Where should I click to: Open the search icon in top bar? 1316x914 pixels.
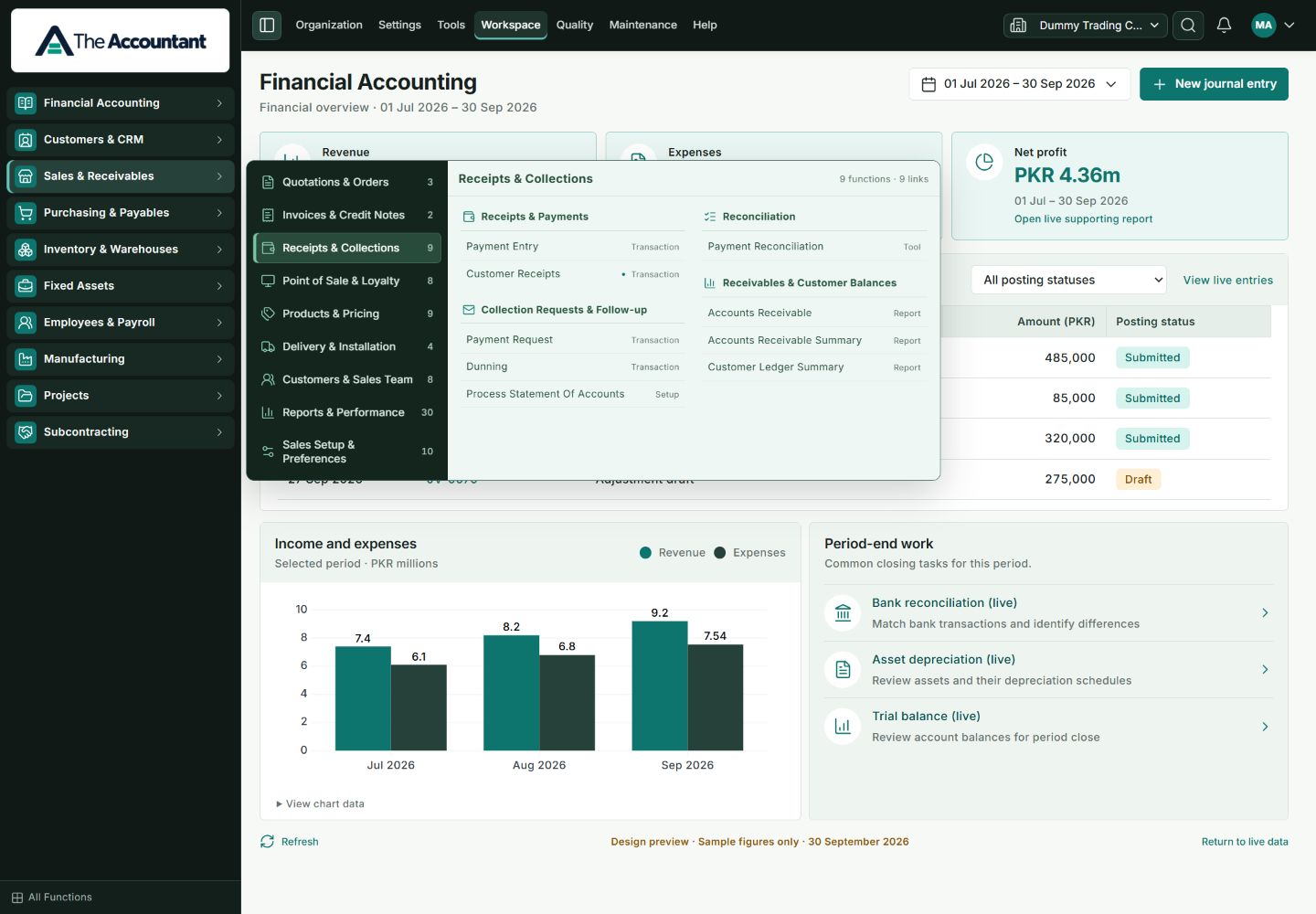click(1188, 26)
